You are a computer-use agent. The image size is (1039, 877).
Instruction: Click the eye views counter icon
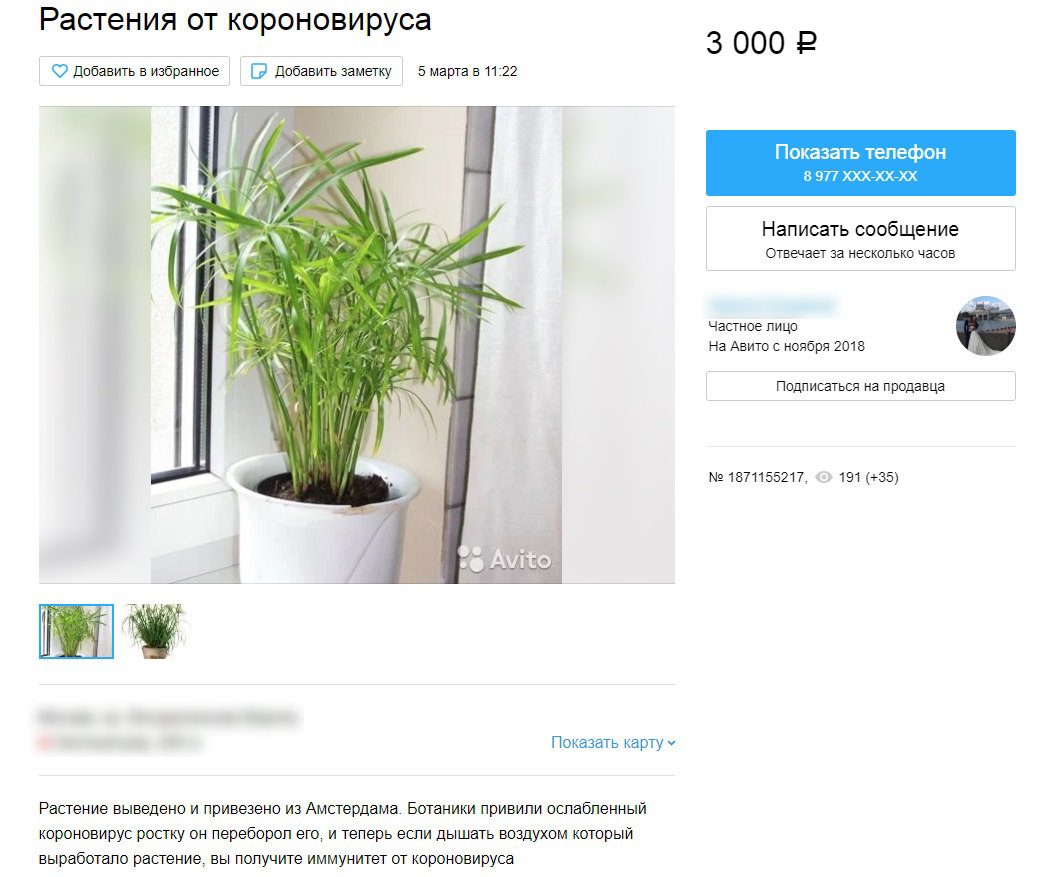(824, 477)
